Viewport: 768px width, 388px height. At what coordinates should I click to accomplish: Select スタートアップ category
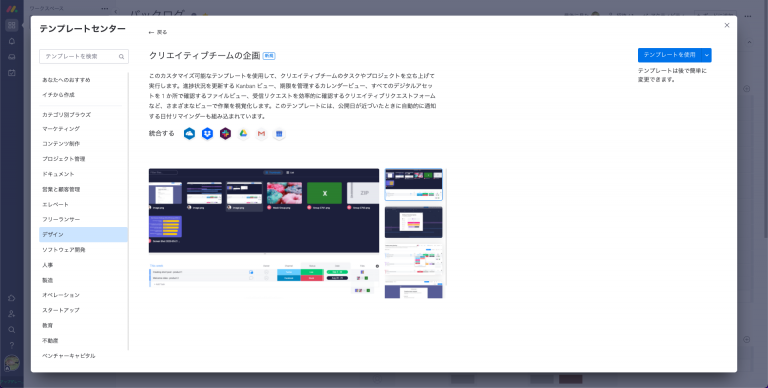pyautogui.click(x=61, y=310)
